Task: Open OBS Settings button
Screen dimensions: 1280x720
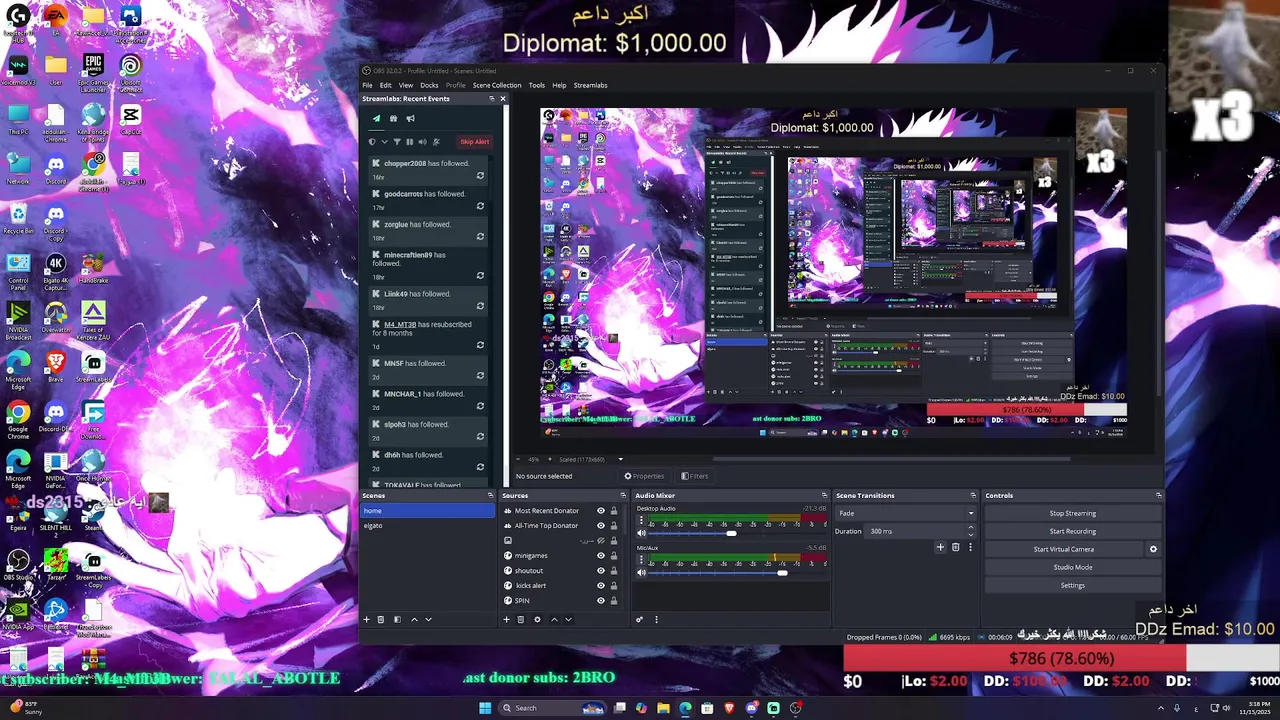Action: 1072,585
